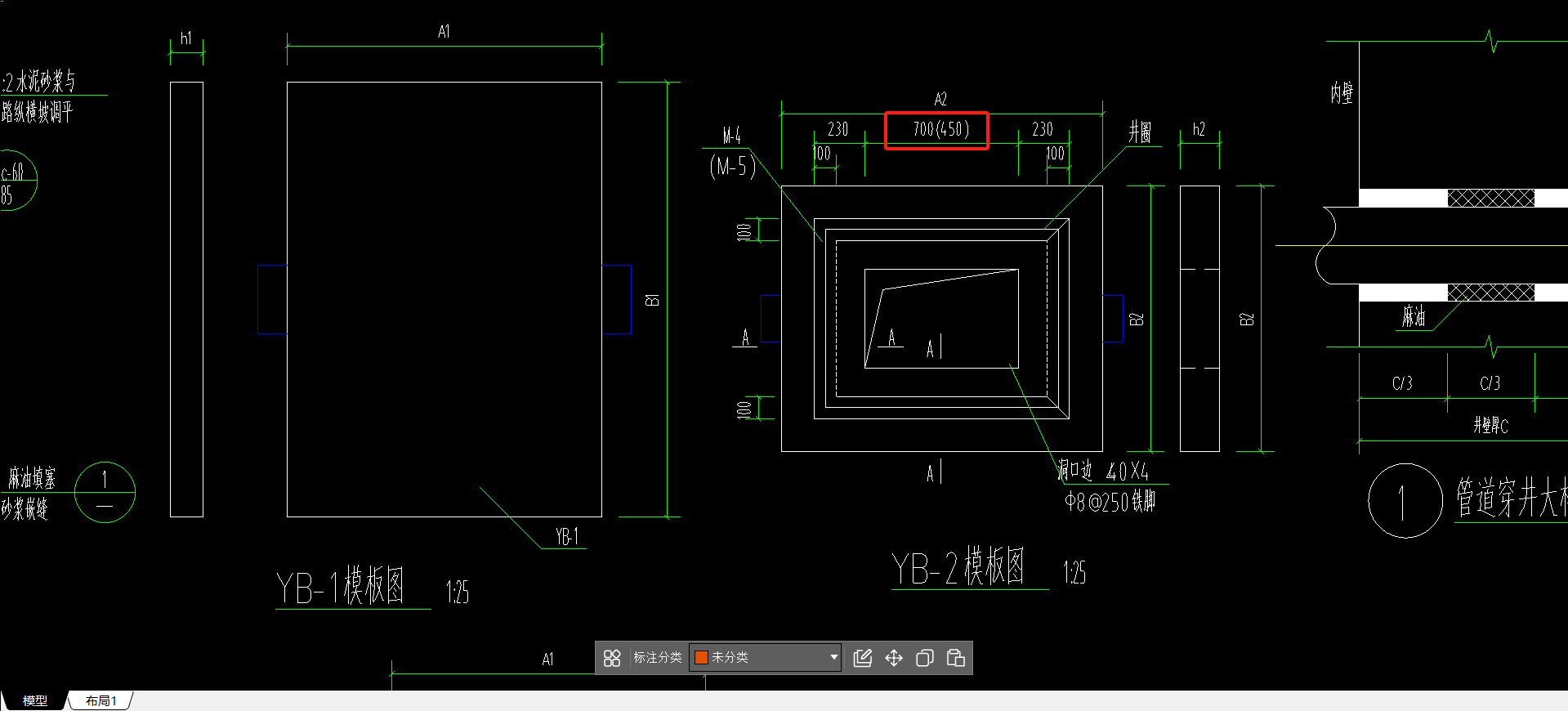Image resolution: width=1568 pixels, height=711 pixels.
Task: Click the 1:25 scale next to YB-2模板图
Action: pyautogui.click(x=1074, y=572)
